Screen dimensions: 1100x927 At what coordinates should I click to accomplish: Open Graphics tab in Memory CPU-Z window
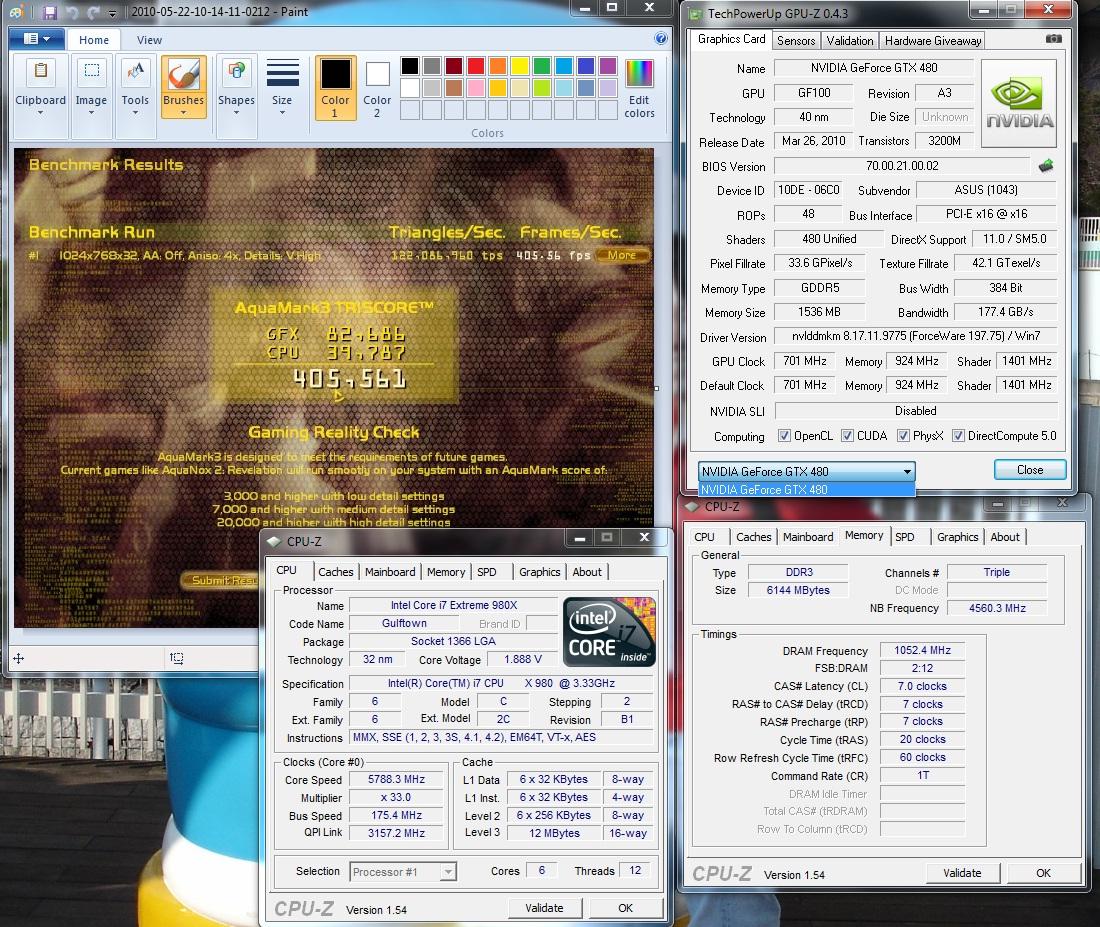958,537
